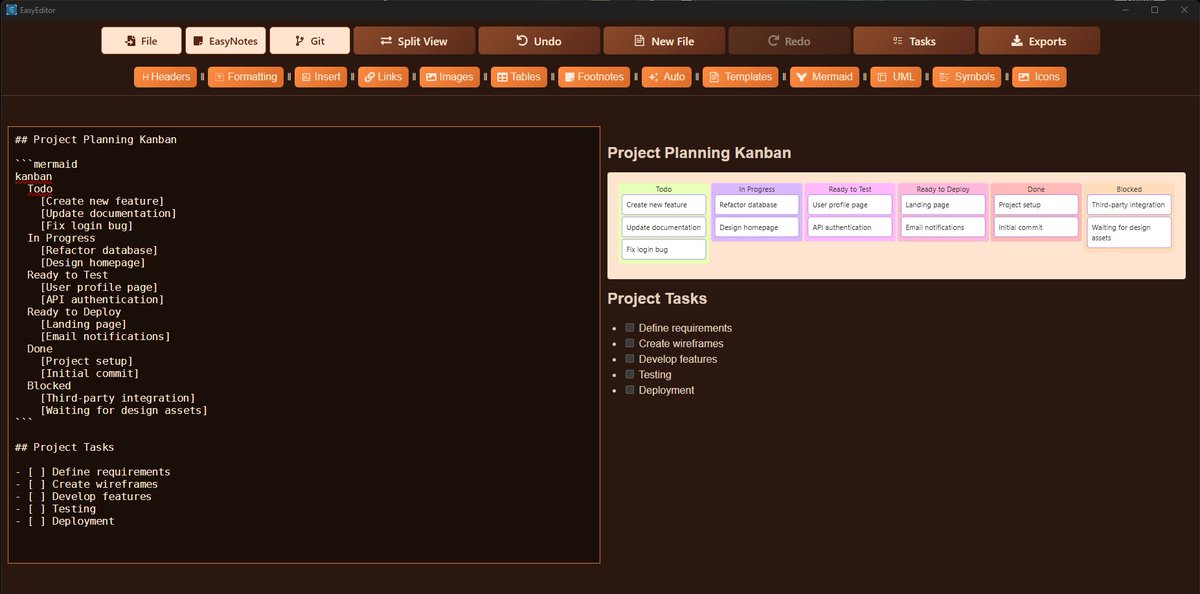
Task: Open the Images picture menu
Action: click(449, 77)
